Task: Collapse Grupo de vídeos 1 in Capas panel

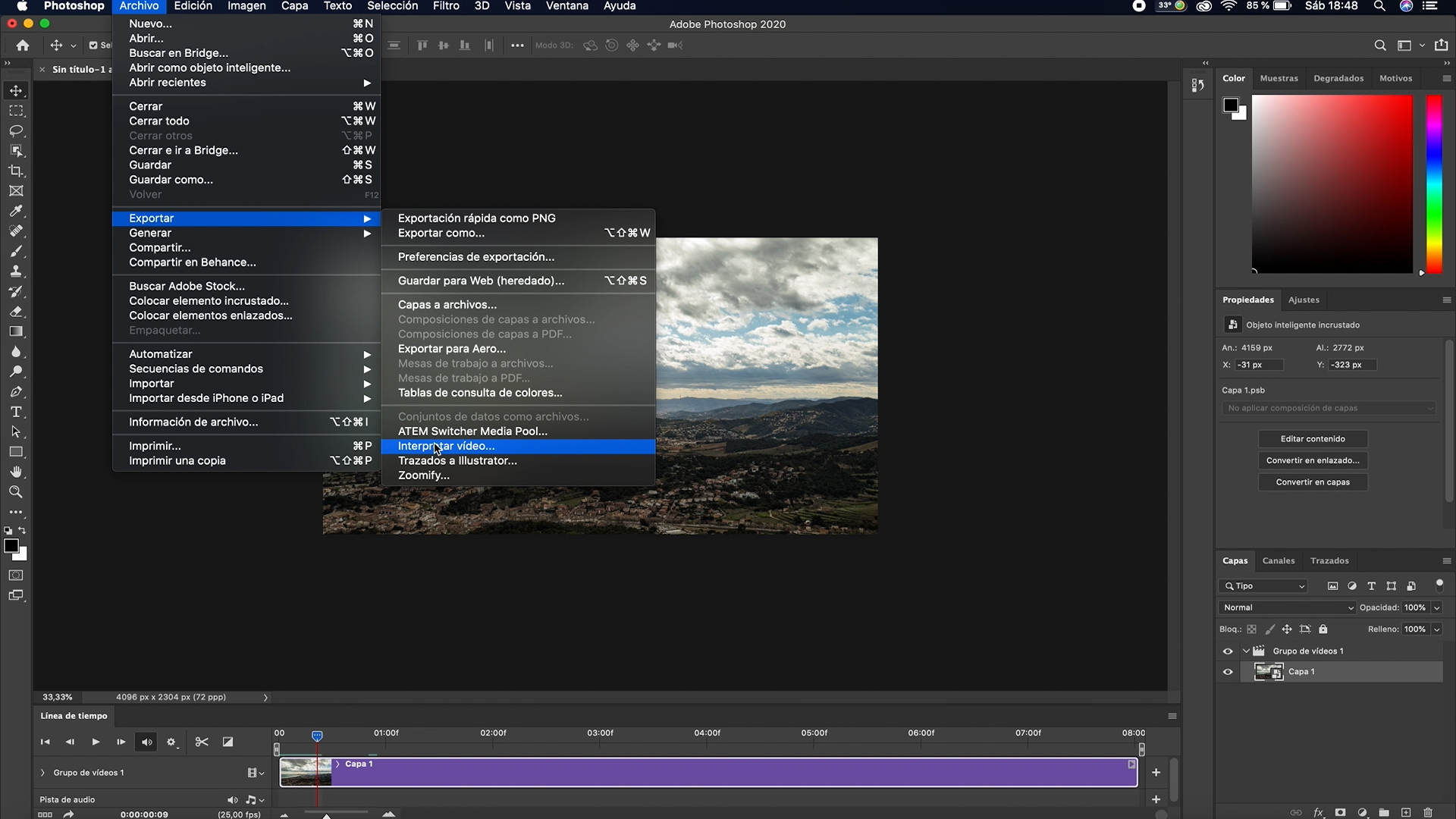Action: 1247,651
